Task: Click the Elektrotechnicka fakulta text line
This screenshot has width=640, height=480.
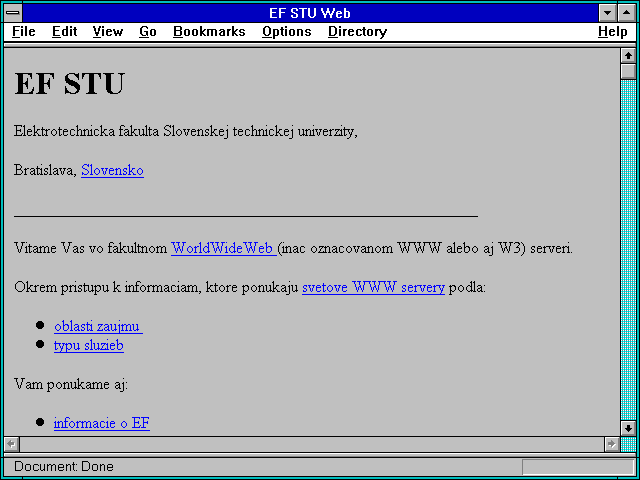Action: pos(186,132)
